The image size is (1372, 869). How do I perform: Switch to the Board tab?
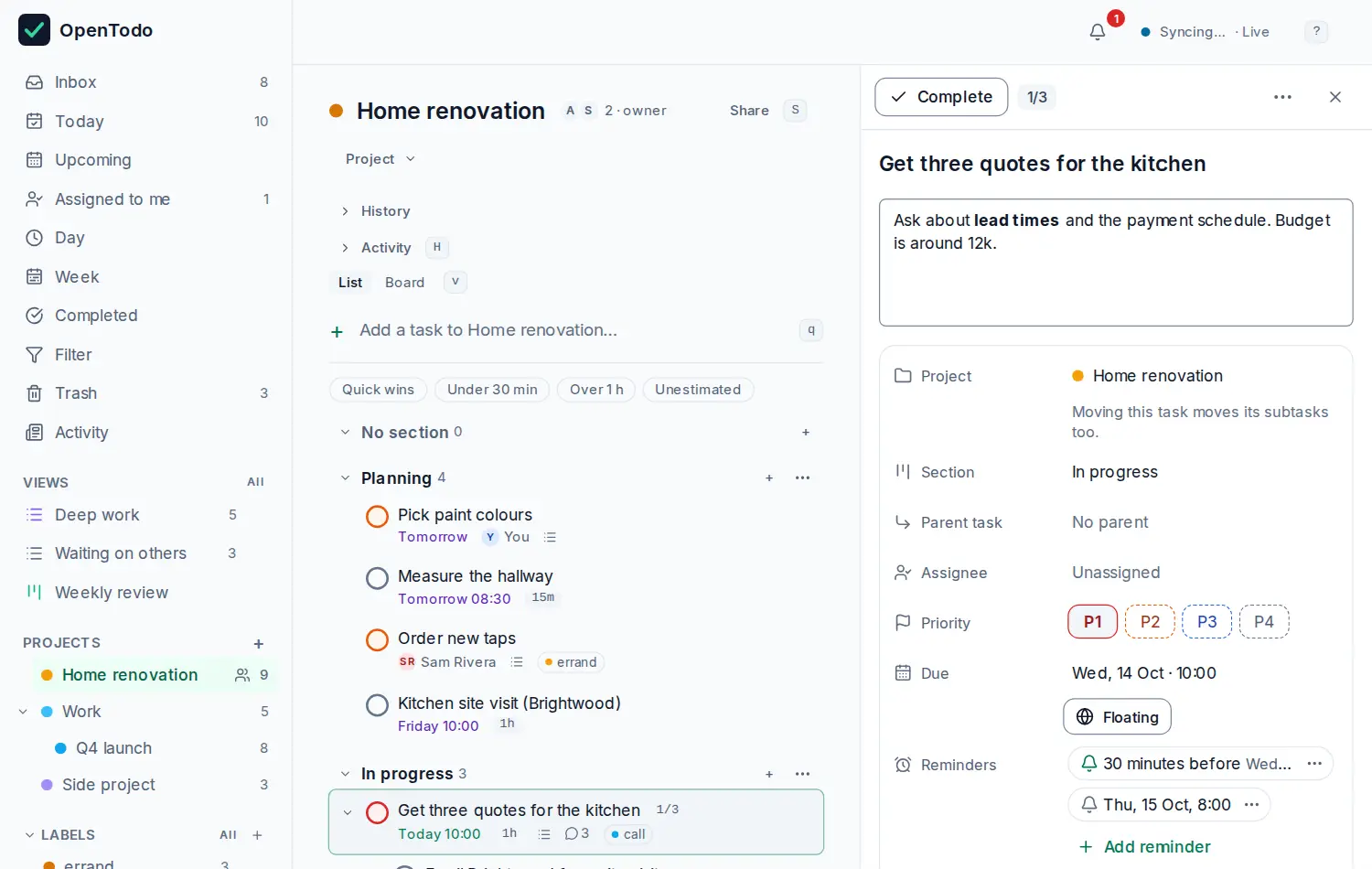[404, 283]
